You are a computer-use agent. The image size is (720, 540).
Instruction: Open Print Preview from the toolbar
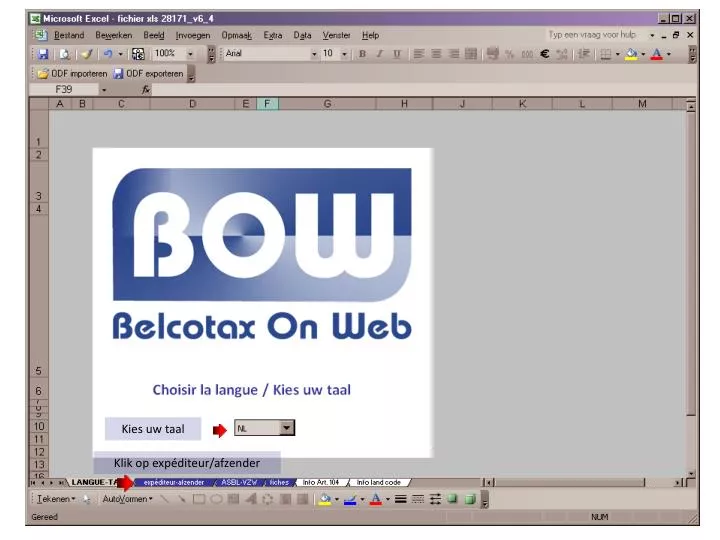(65, 54)
